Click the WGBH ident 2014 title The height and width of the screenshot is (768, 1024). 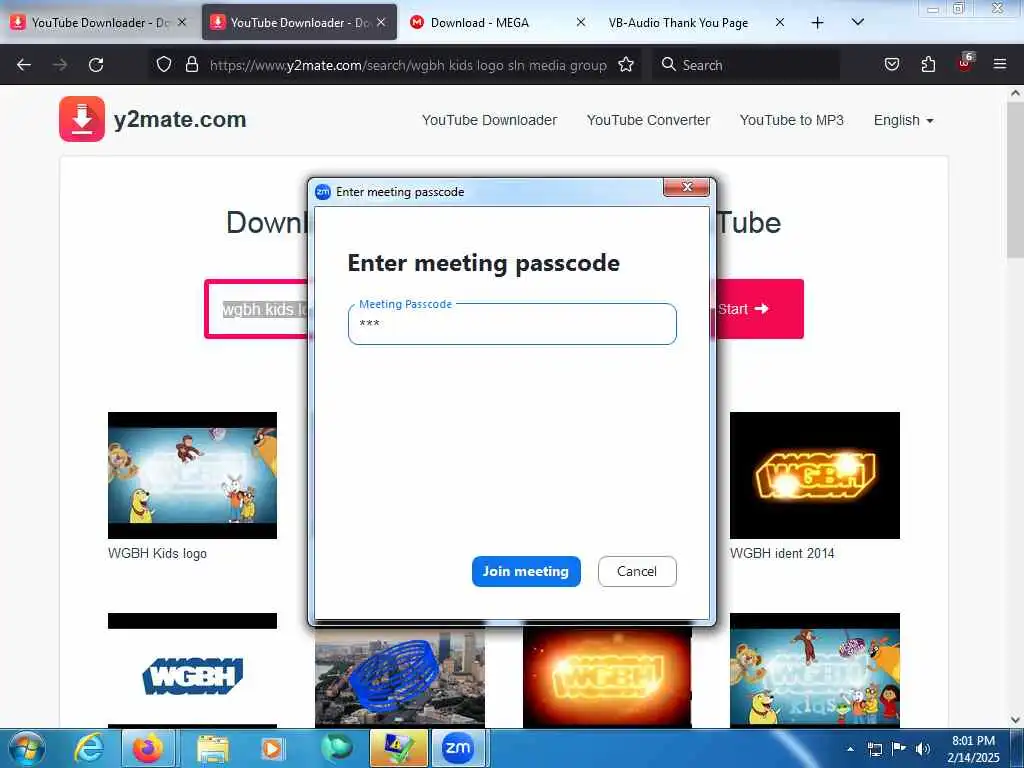pyautogui.click(x=782, y=553)
